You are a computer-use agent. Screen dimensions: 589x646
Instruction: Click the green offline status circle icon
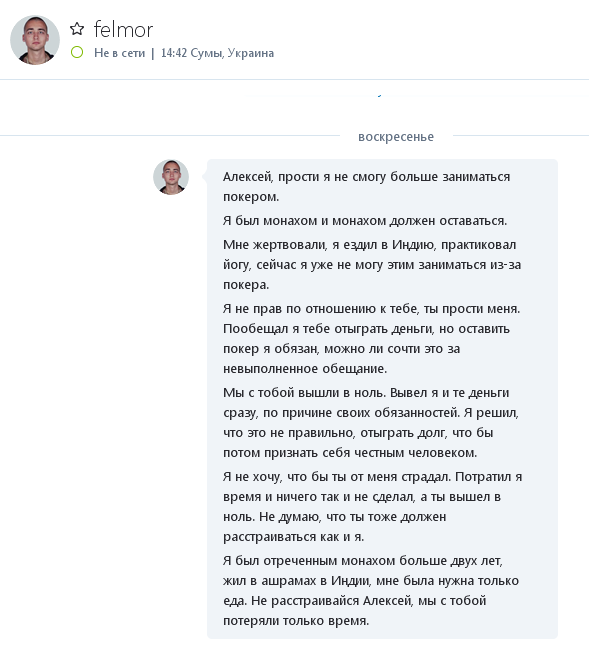point(77,52)
